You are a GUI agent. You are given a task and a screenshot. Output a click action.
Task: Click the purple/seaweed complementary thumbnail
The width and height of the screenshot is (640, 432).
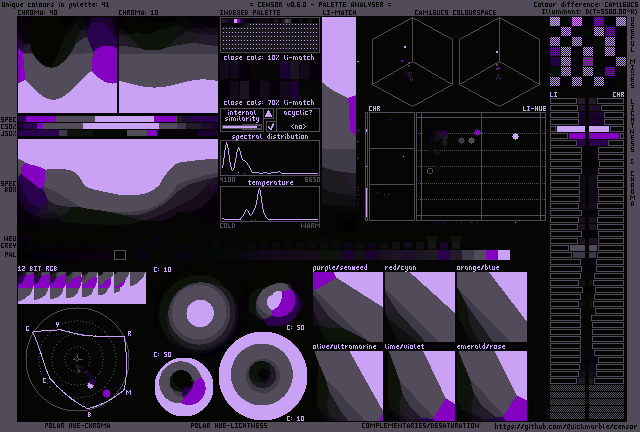tap(347, 307)
